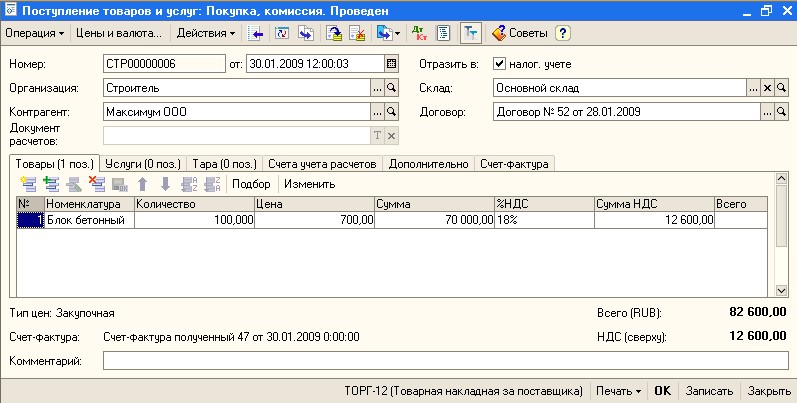Switch to the Дополнительно tab

pos(428,164)
